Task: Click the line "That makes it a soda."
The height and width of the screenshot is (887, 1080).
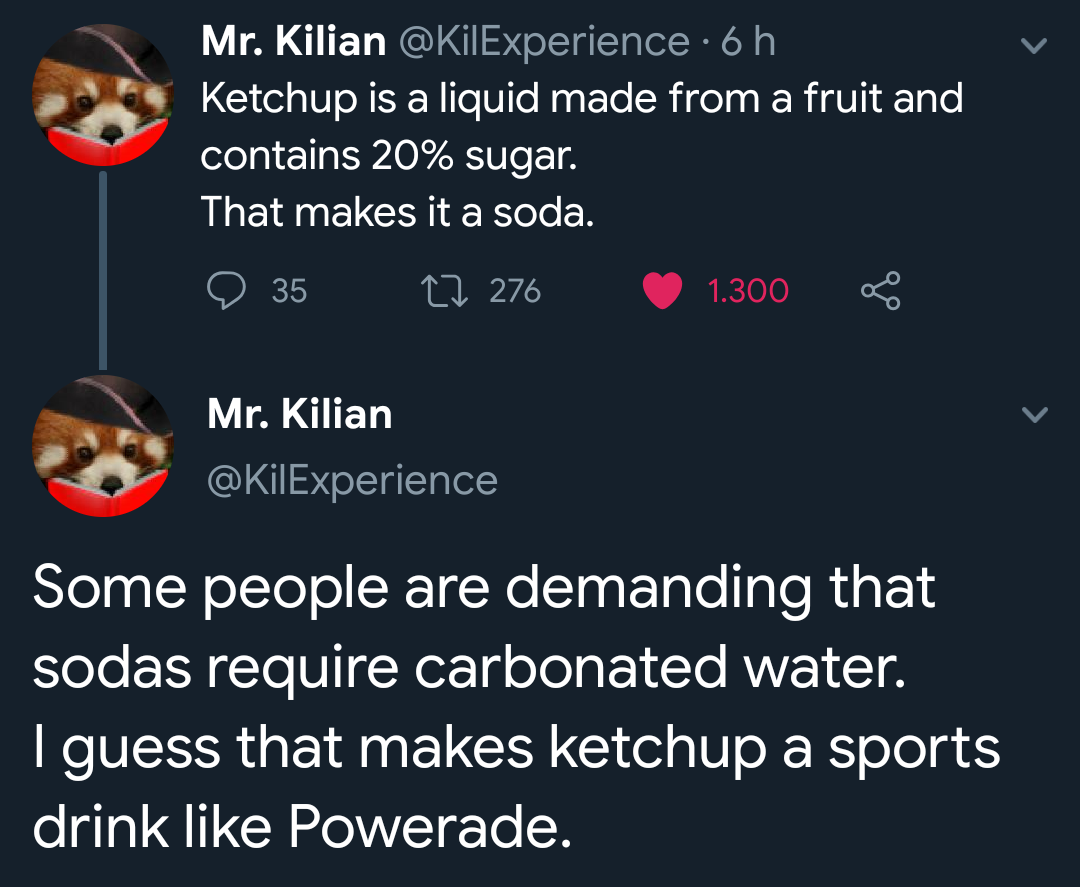Action: point(398,211)
